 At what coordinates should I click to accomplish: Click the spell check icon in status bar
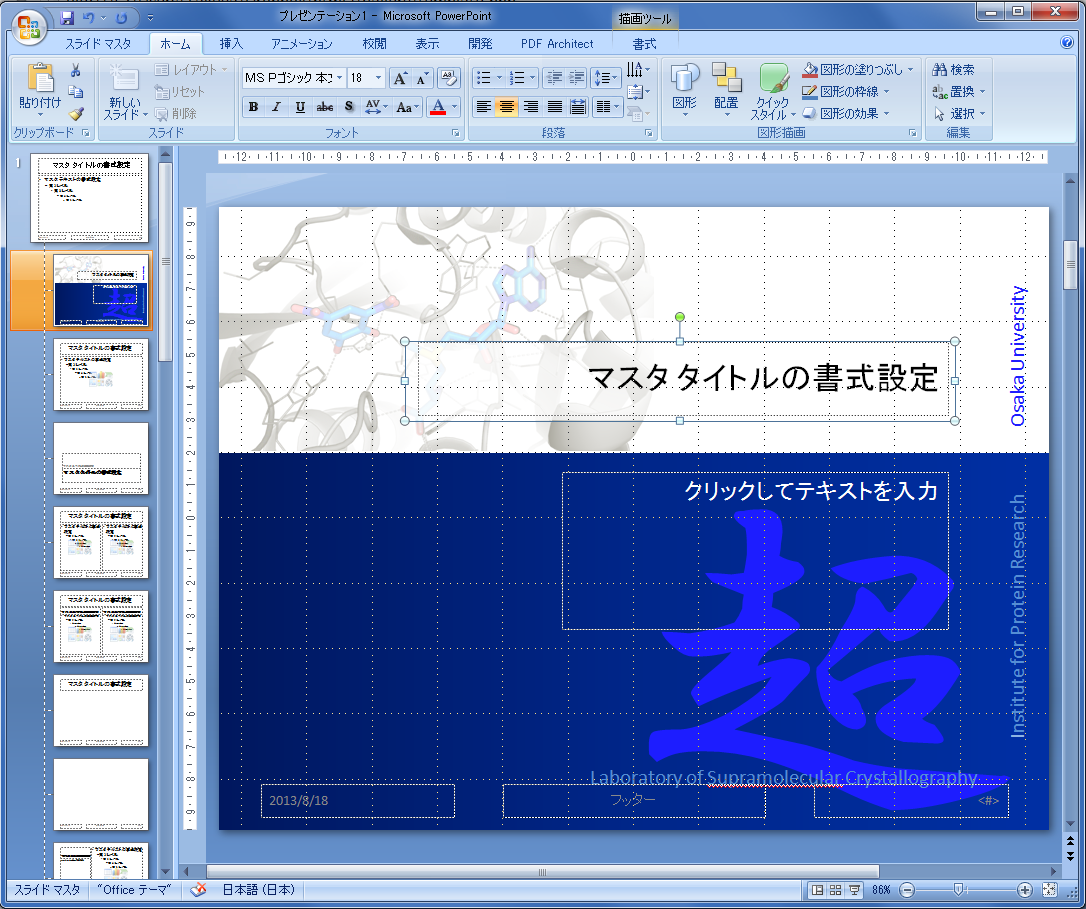coord(198,890)
